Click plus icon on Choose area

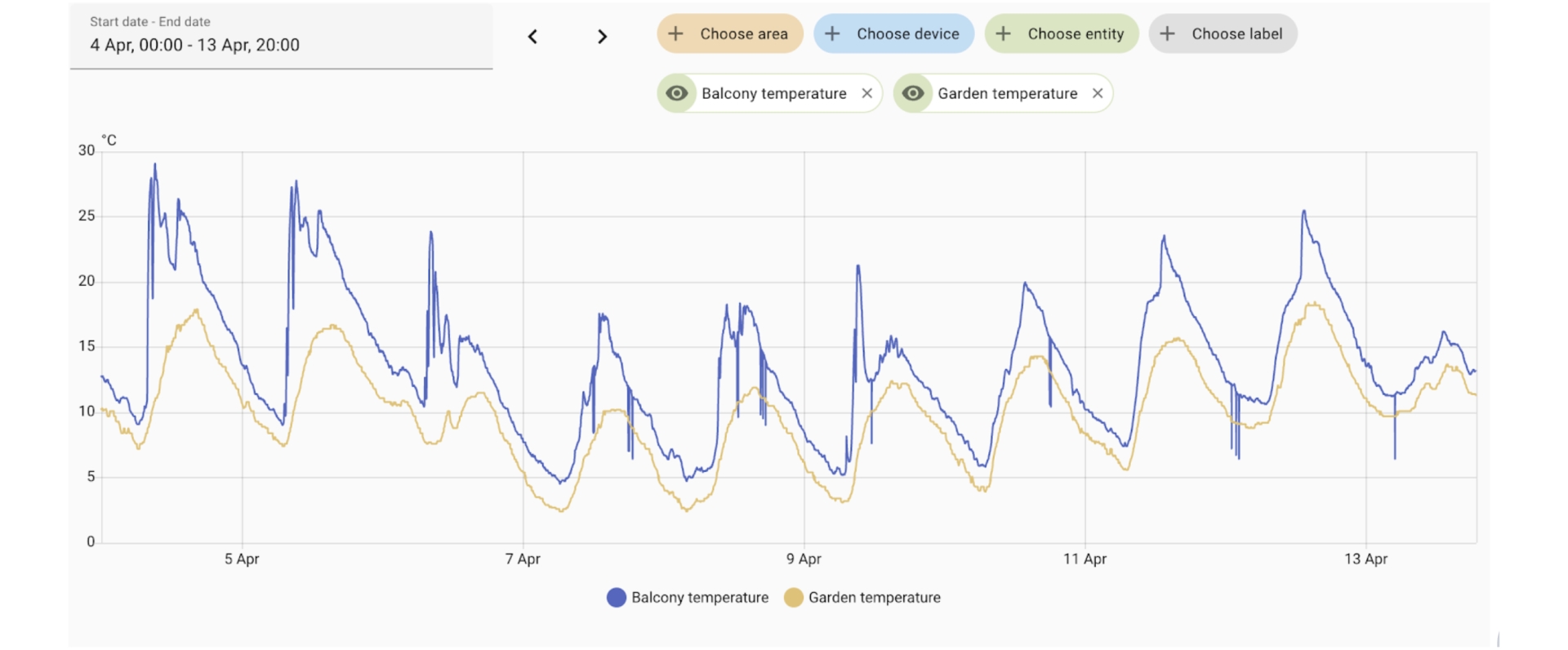pos(675,33)
